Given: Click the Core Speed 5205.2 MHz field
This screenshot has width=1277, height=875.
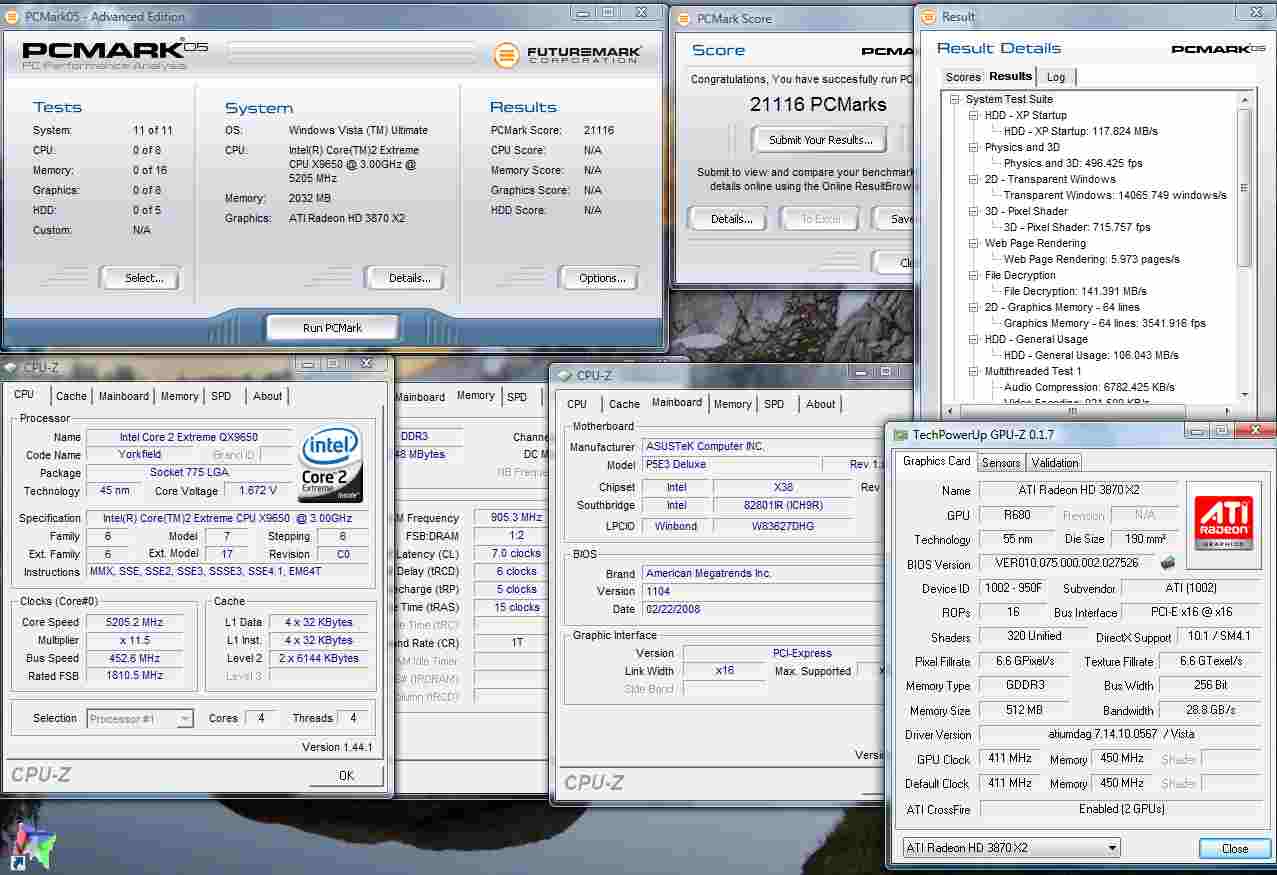Looking at the screenshot, I should click(x=134, y=622).
